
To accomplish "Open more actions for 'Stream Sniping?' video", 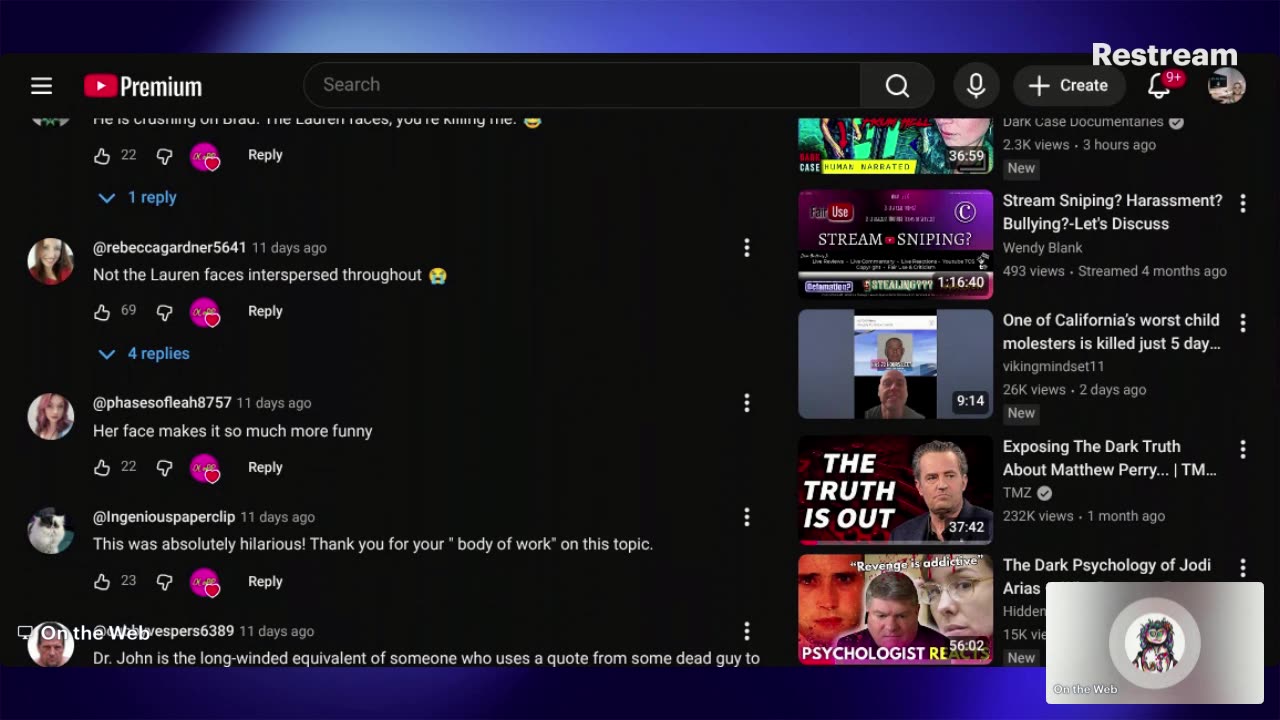I will pos(1243,204).
